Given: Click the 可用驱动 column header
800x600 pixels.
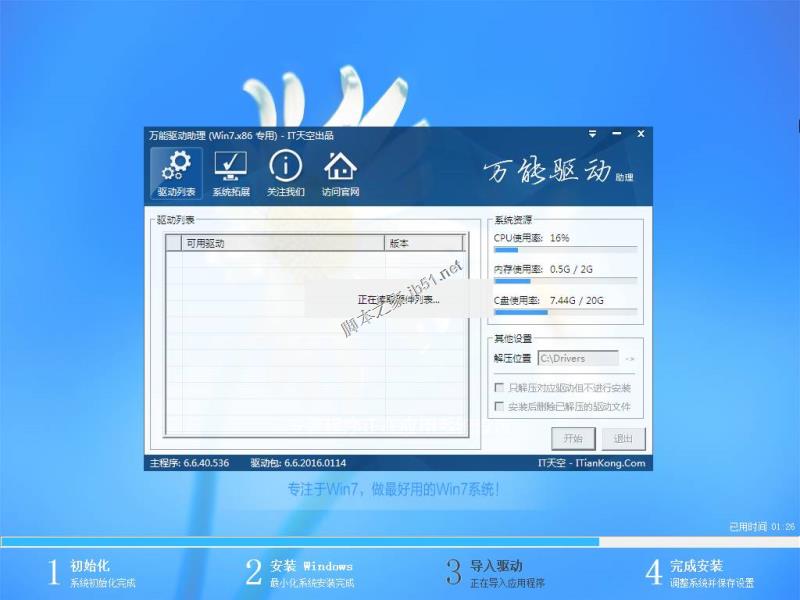Looking at the screenshot, I should coord(283,243).
